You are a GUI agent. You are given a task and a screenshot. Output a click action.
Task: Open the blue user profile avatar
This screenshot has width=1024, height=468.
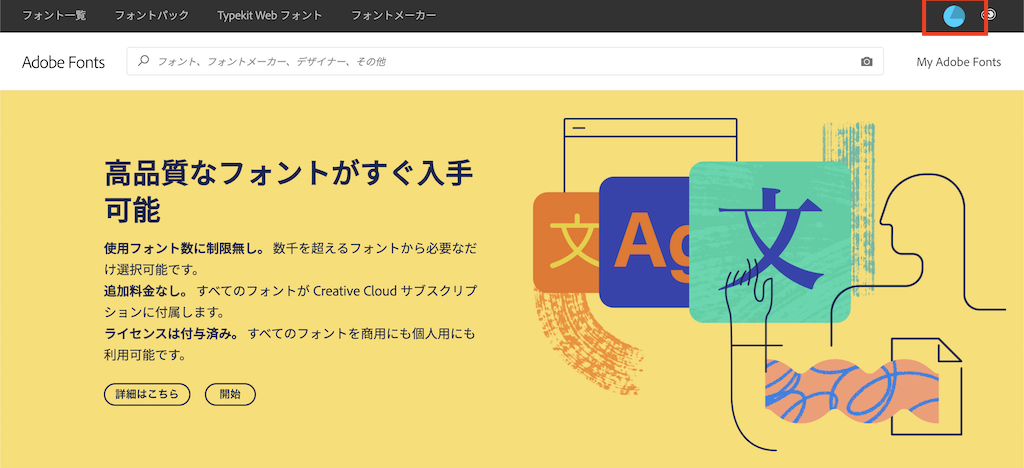tap(954, 16)
